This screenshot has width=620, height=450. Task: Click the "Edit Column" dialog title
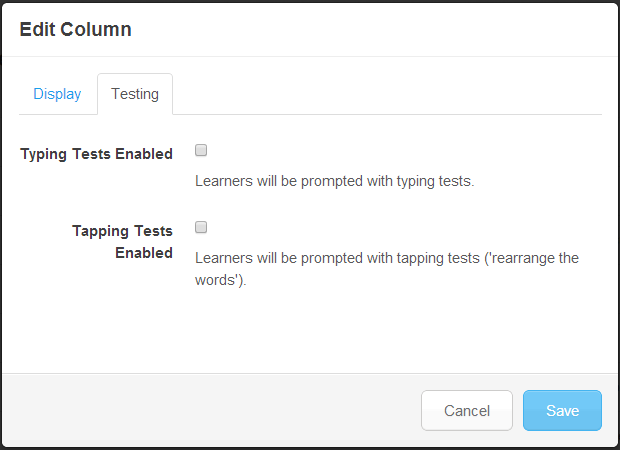click(x=75, y=29)
